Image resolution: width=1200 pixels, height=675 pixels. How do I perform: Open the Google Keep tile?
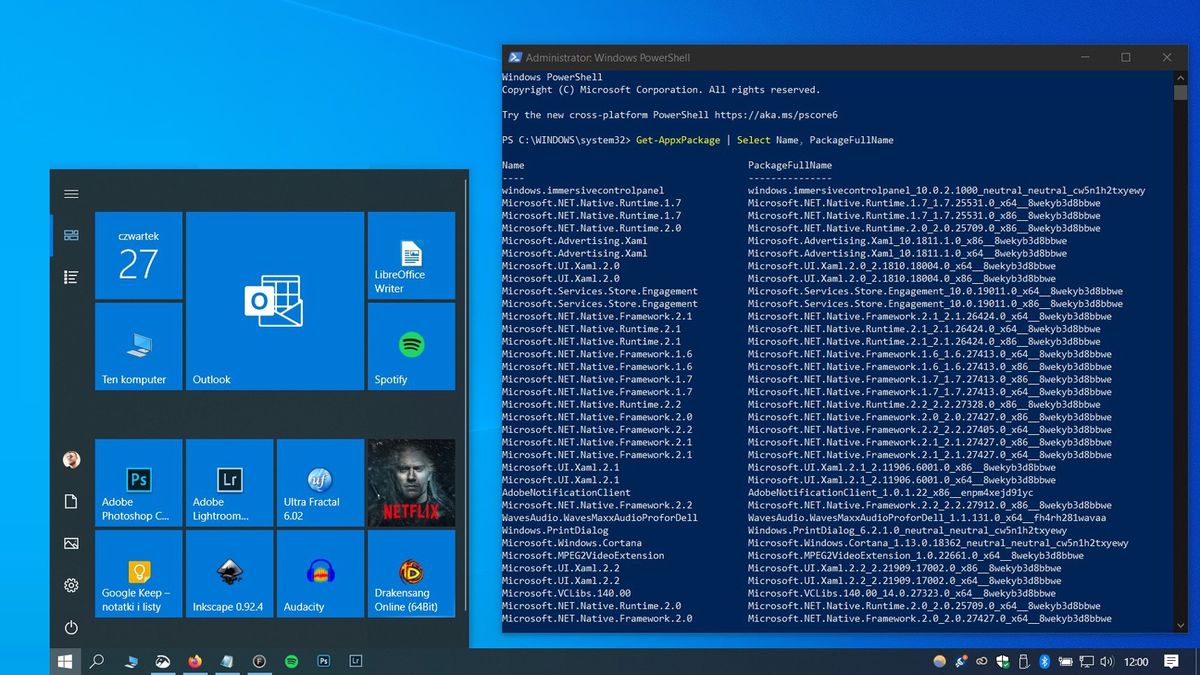(x=138, y=574)
